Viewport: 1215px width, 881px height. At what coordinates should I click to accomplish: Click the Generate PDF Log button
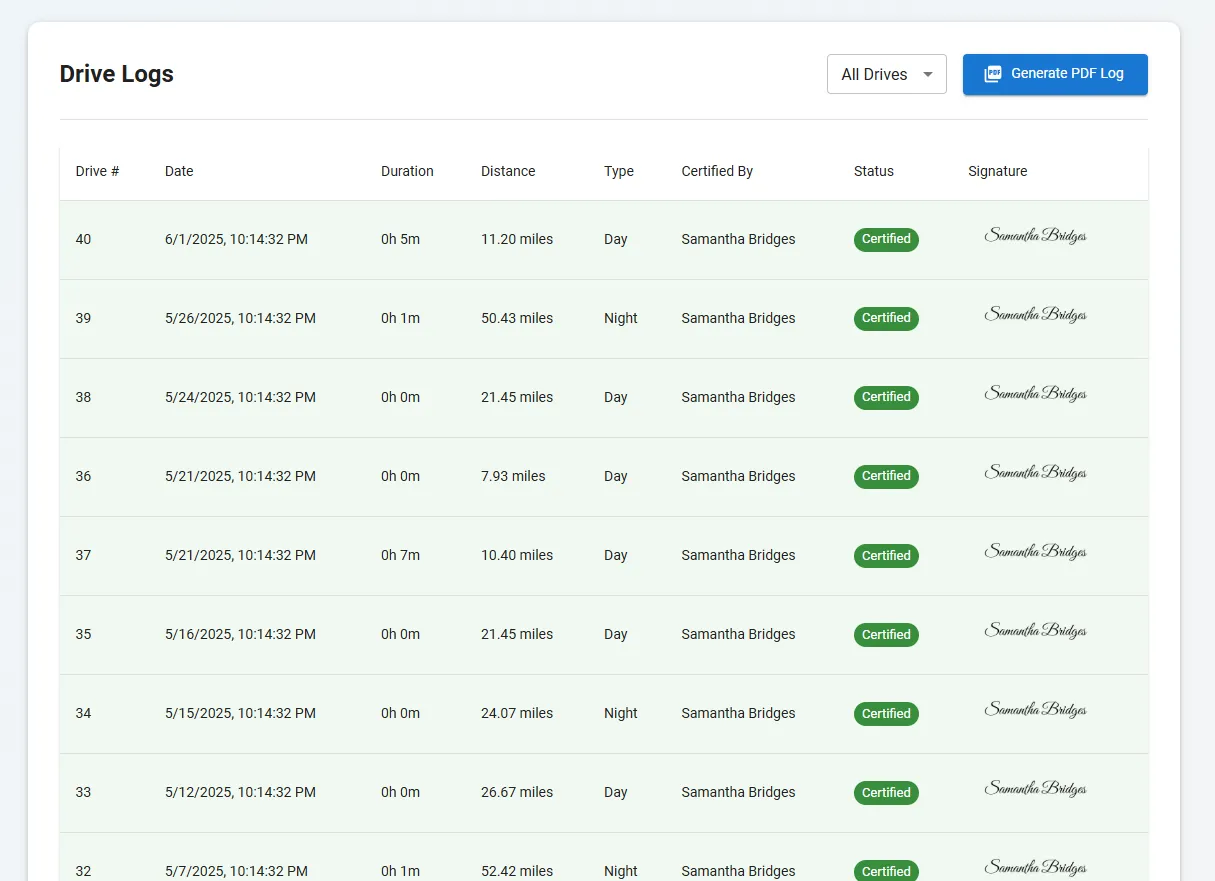(1054, 74)
